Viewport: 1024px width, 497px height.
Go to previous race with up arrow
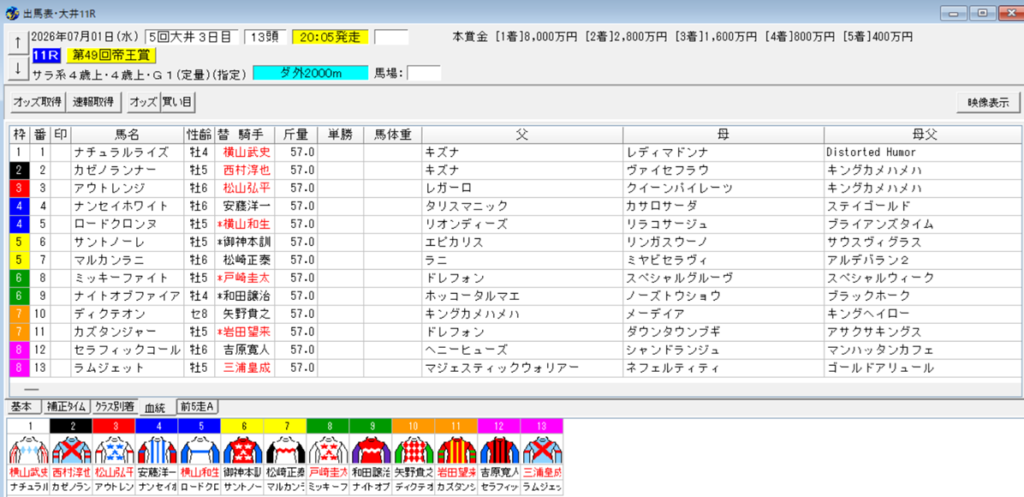(18, 43)
